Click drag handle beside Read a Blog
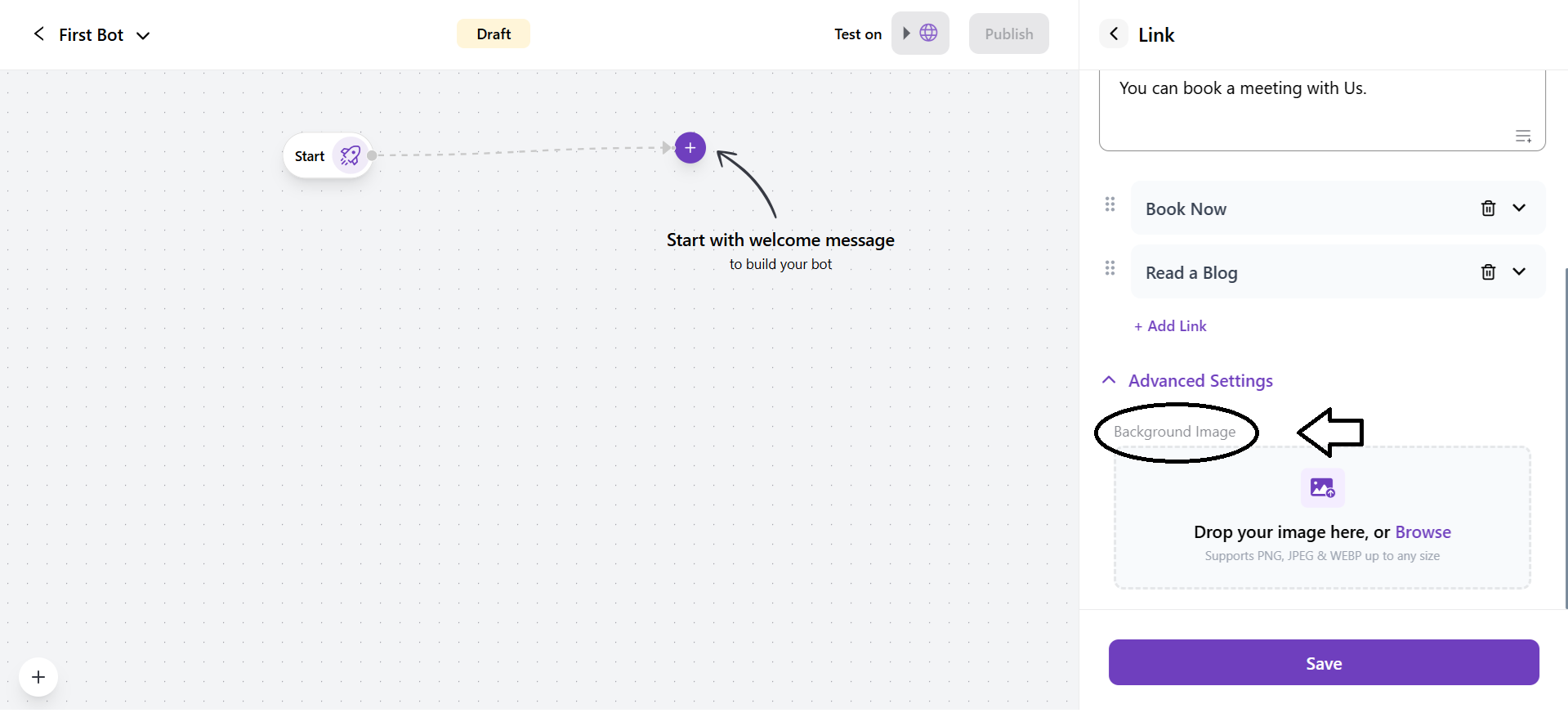 [x=1110, y=268]
